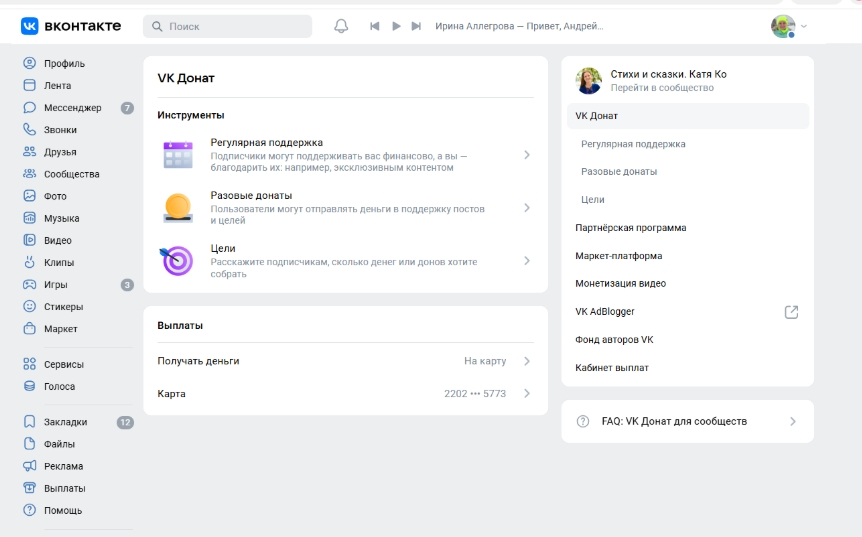Expand Разовые донаты row chevron
This screenshot has height=537, width=862.
[x=527, y=208]
